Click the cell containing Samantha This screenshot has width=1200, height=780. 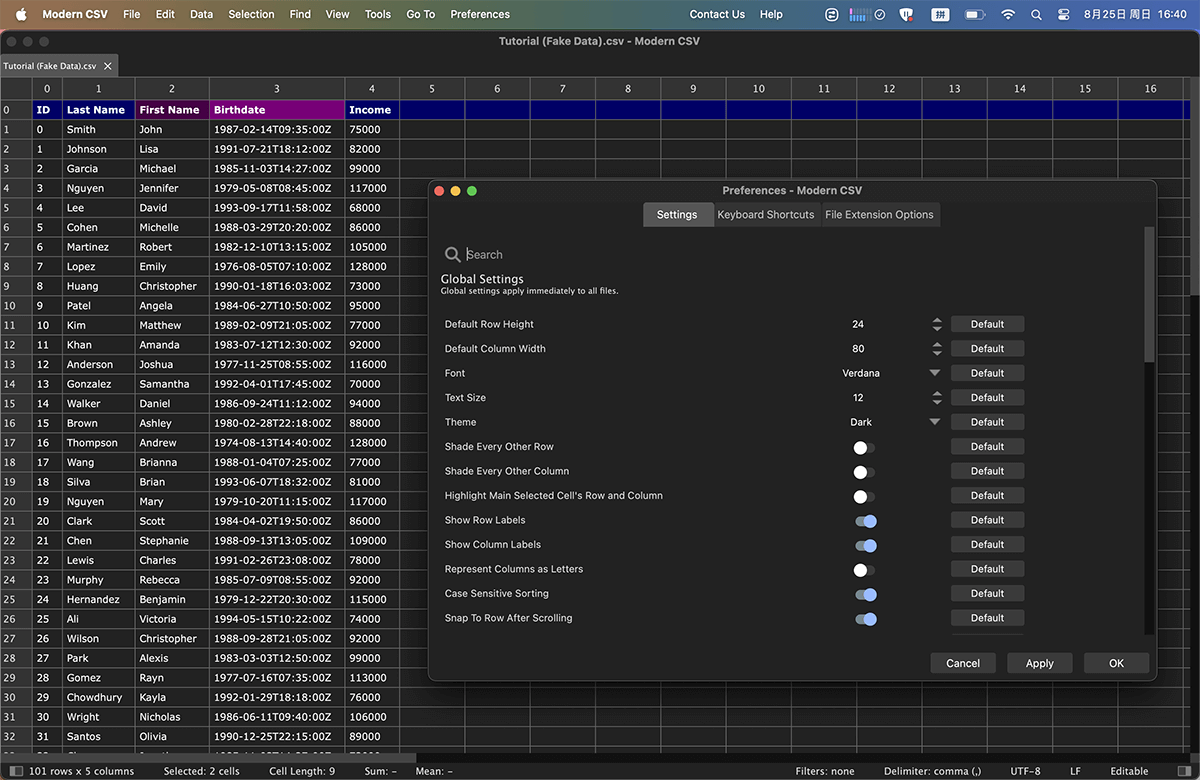coord(172,384)
